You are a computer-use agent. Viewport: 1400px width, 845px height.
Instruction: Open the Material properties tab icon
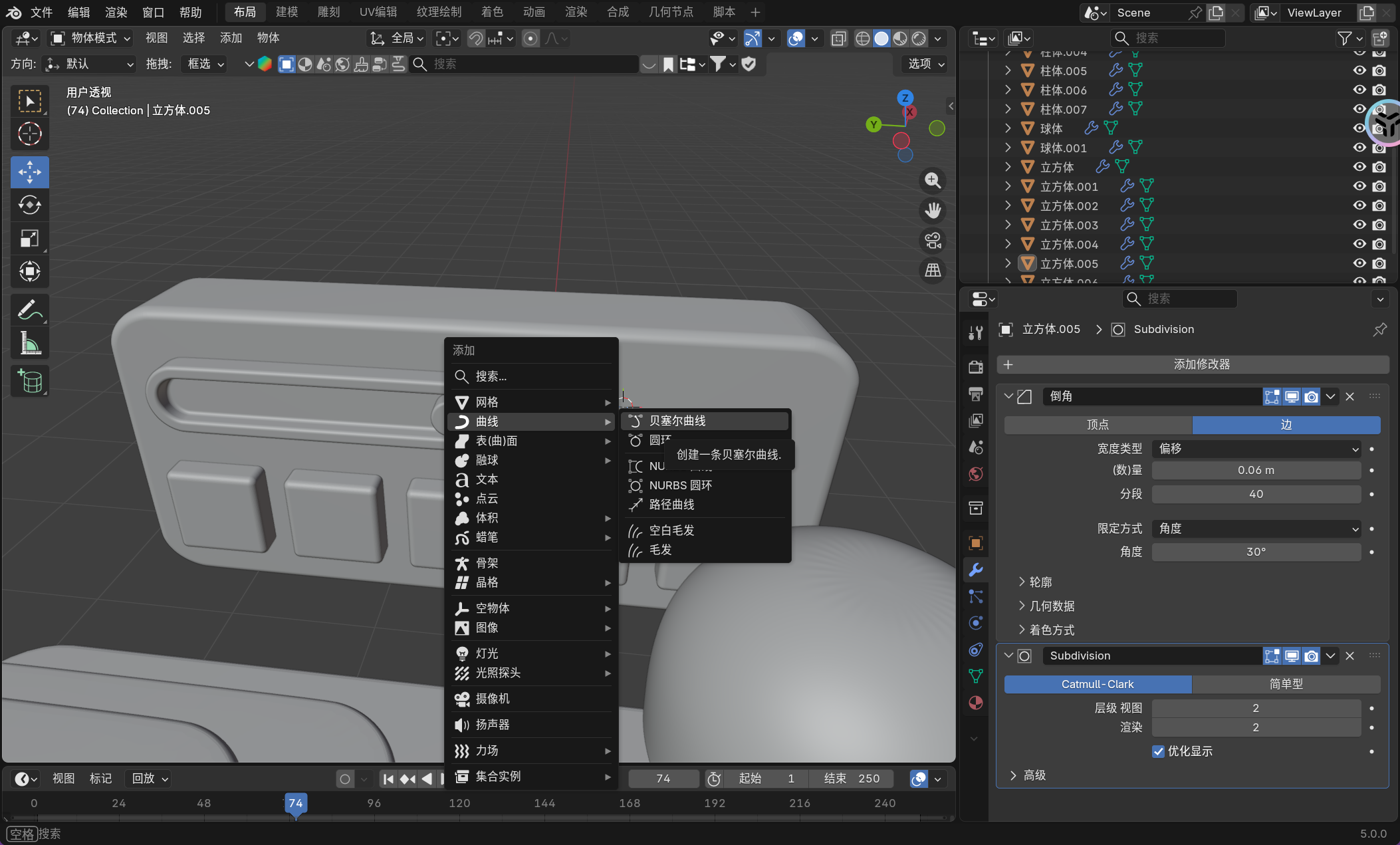click(x=975, y=703)
